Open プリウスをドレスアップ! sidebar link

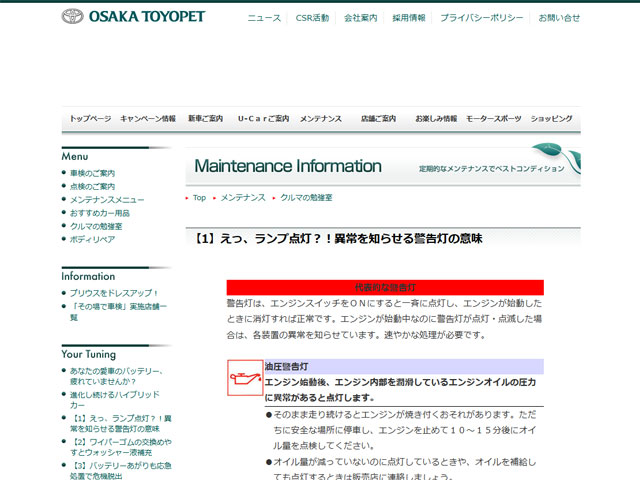click(x=114, y=293)
